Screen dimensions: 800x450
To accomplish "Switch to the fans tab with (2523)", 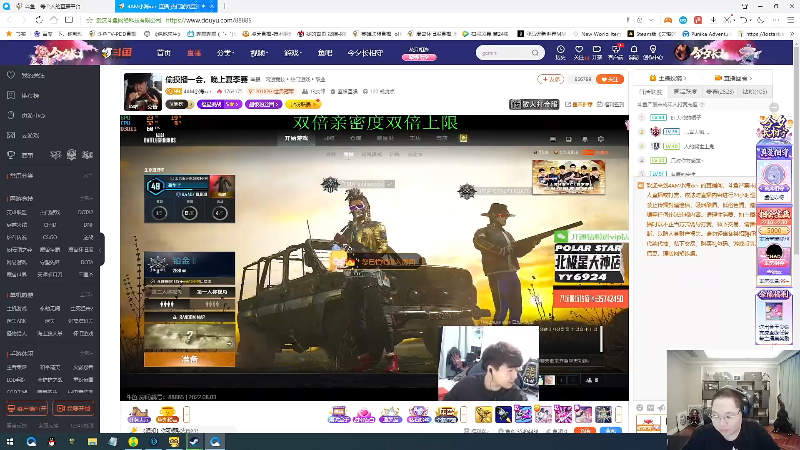I will [720, 92].
